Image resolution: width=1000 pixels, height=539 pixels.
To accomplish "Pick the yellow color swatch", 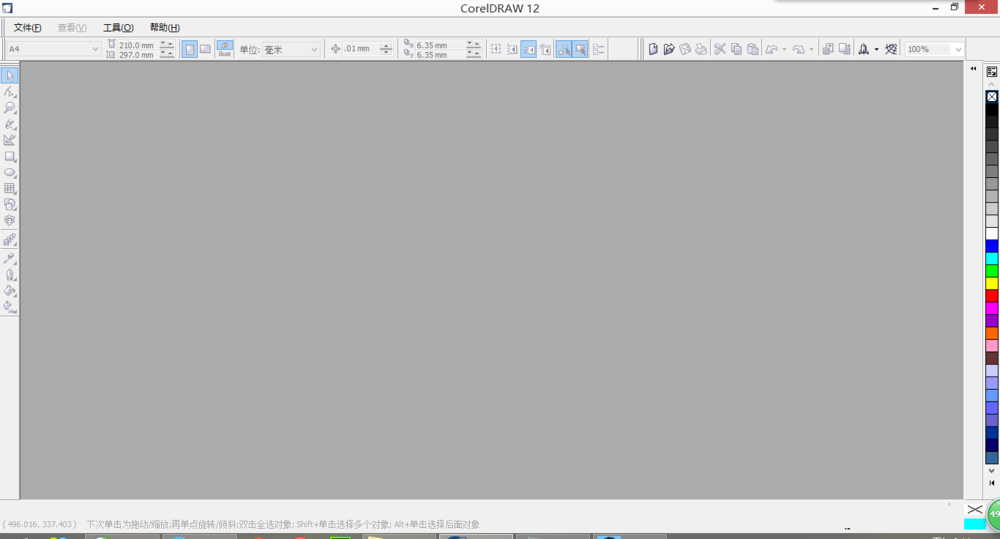I will tap(992, 283).
